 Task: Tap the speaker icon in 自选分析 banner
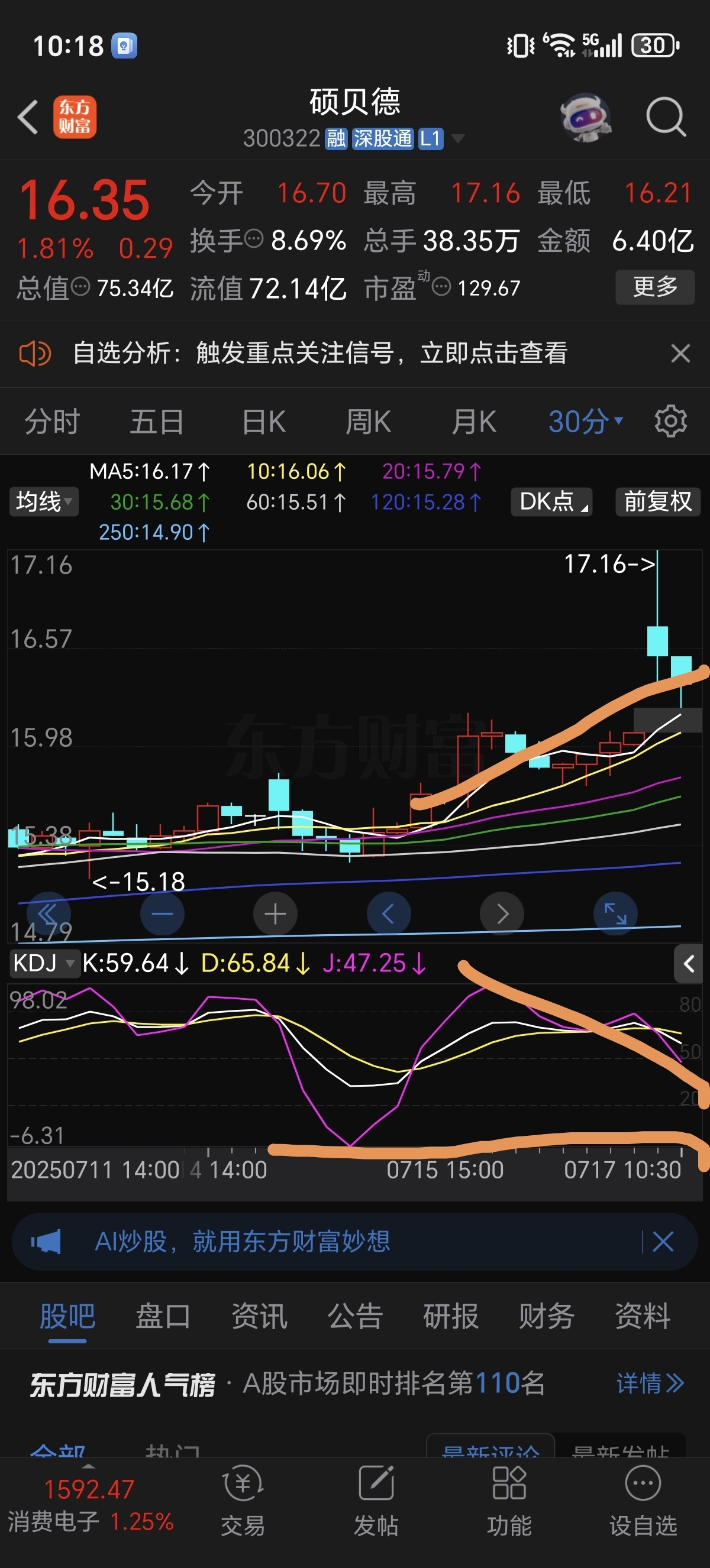click(35, 353)
